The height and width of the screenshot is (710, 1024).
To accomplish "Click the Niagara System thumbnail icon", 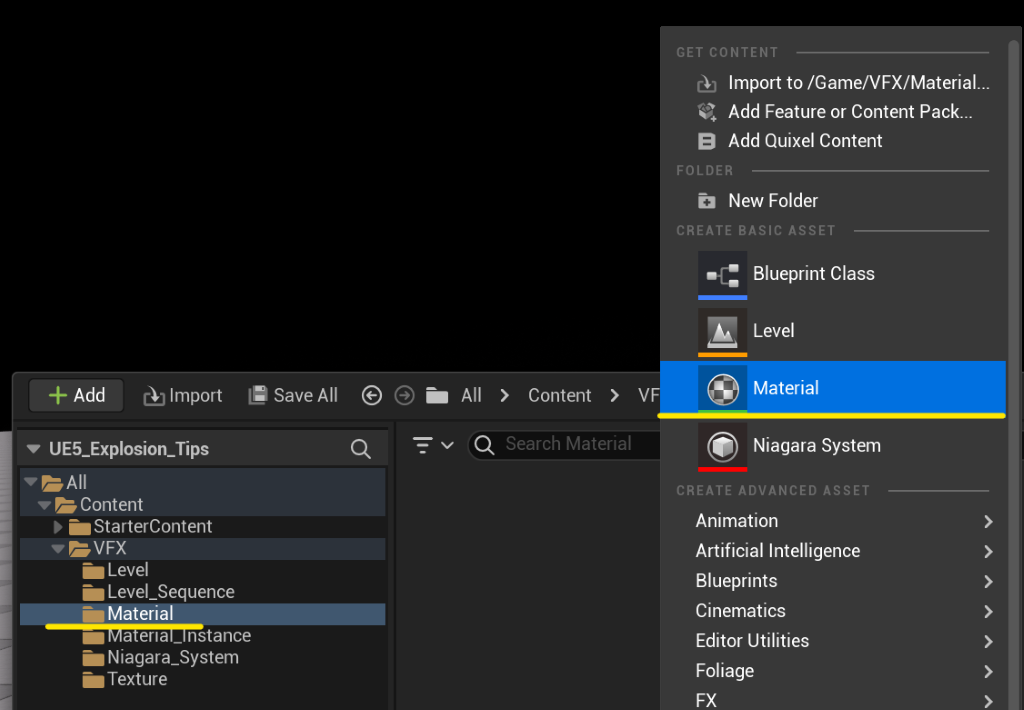I will click(x=722, y=447).
